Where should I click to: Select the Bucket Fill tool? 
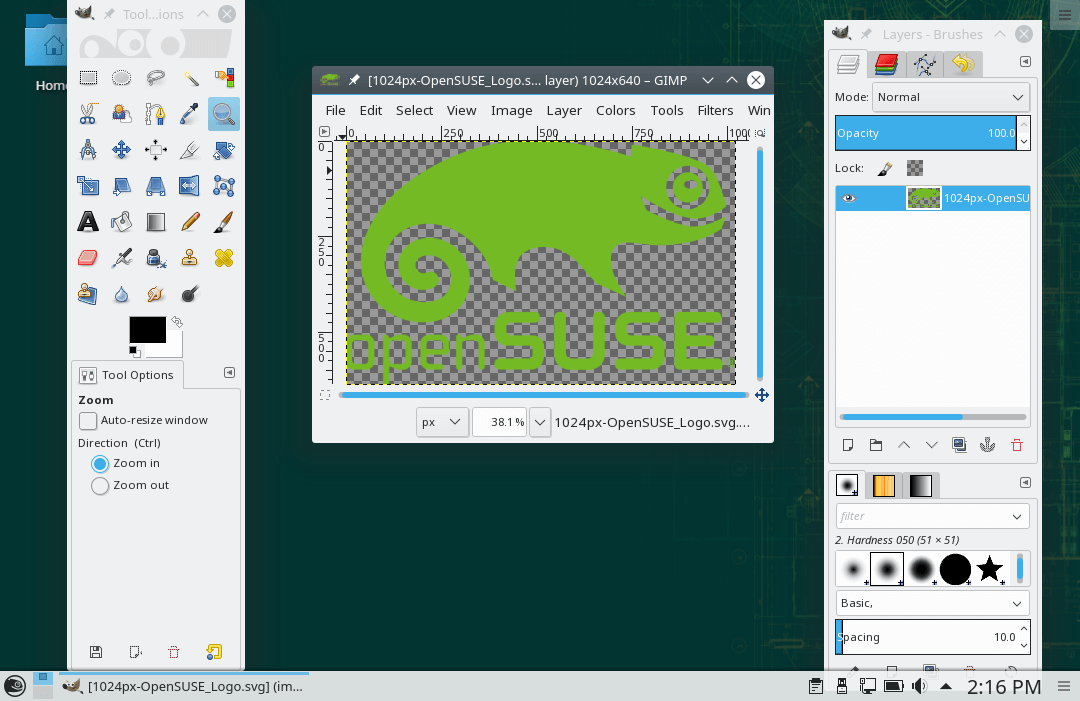[x=121, y=222]
